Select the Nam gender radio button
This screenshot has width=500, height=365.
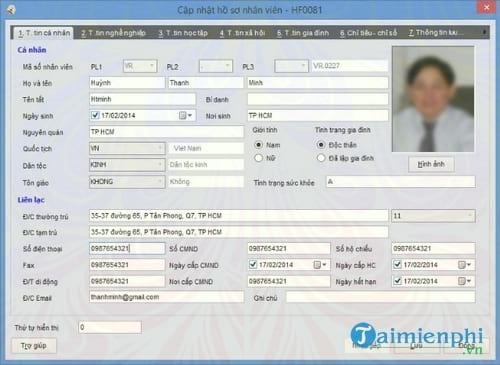(x=258, y=145)
